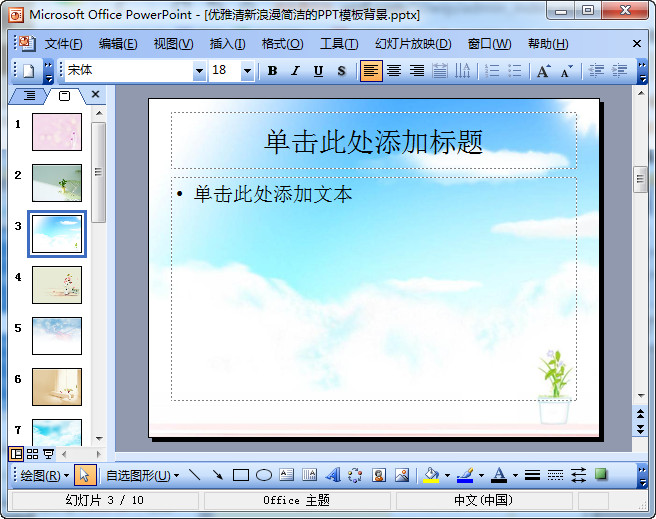
Task: Expand formatting toolbar options at right
Action: click(x=642, y=72)
